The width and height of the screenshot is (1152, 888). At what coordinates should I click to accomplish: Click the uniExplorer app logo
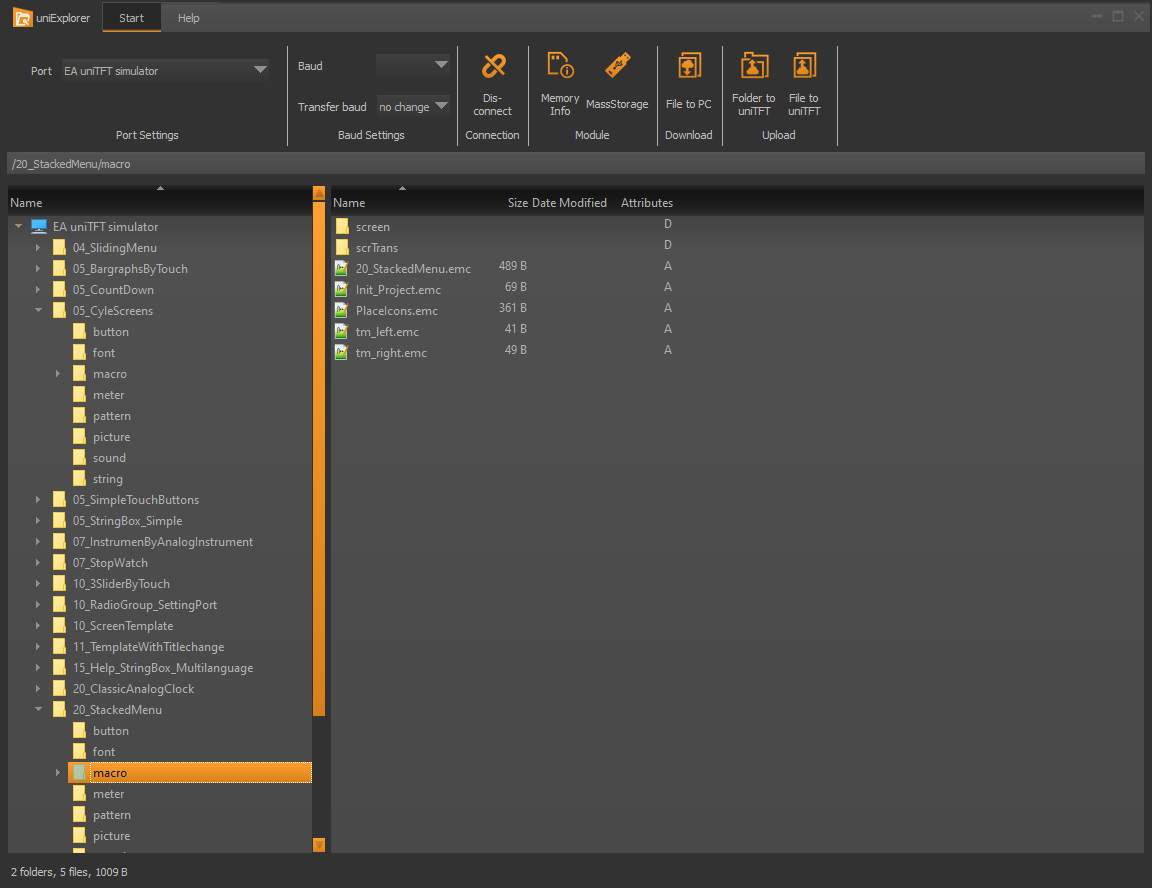23,17
